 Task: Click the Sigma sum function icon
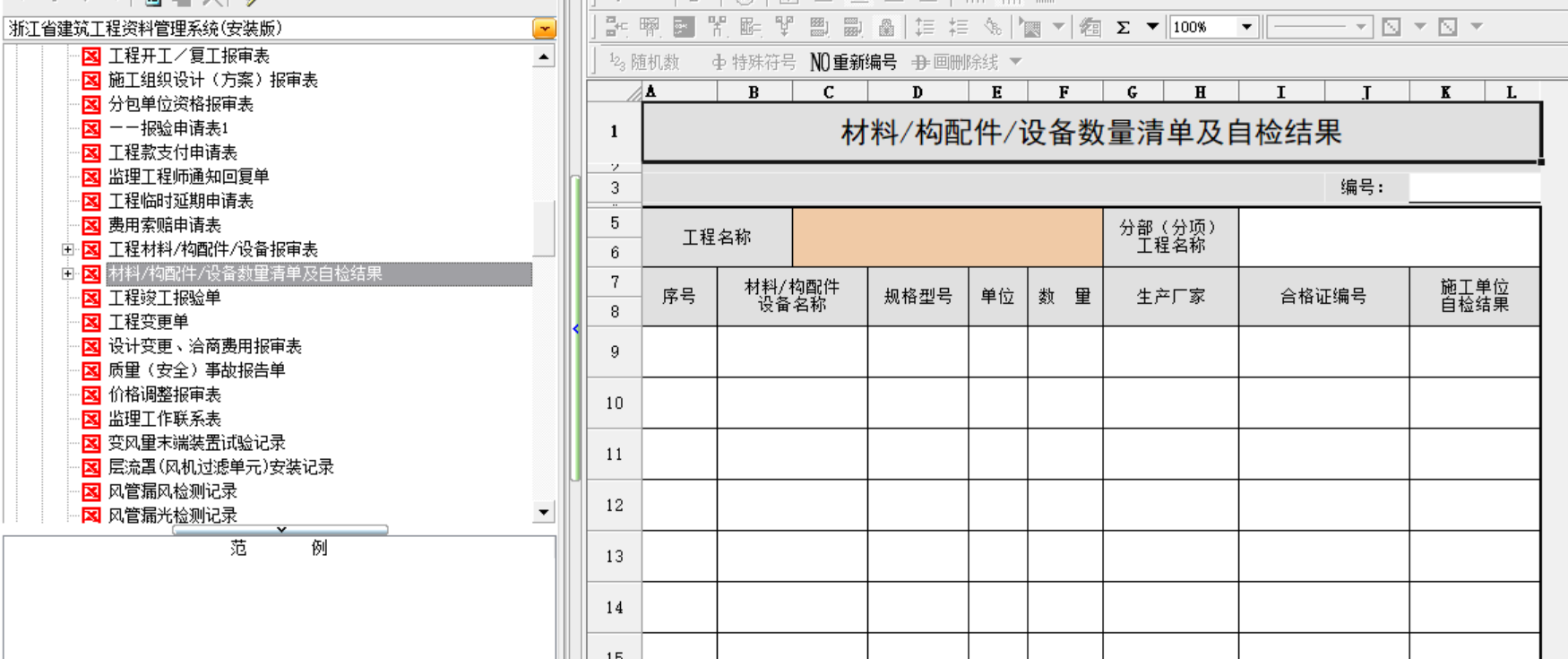pos(1123,28)
